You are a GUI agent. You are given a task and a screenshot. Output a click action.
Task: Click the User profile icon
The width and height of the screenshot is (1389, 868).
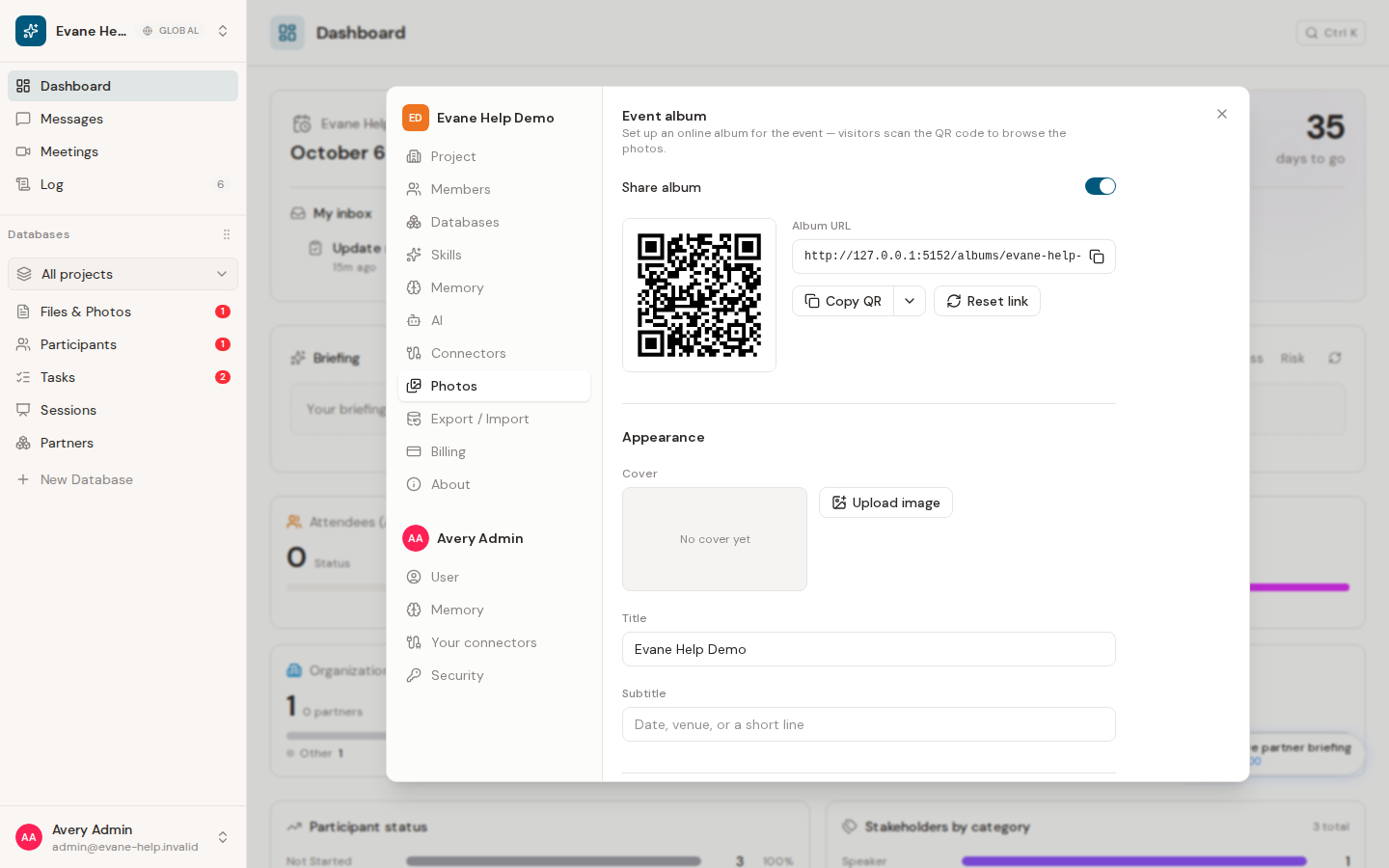414,577
